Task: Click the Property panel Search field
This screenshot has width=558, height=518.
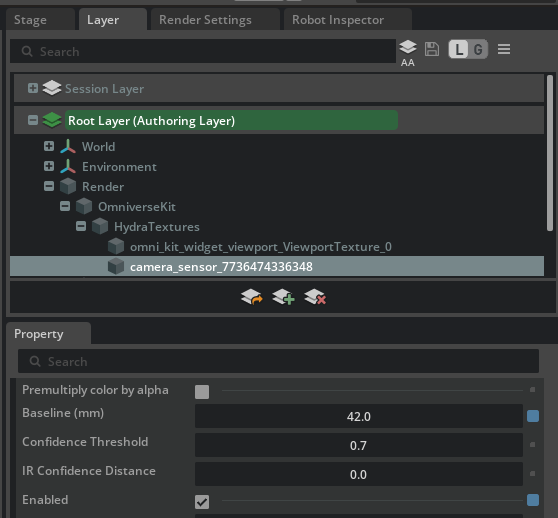Action: coord(278,361)
